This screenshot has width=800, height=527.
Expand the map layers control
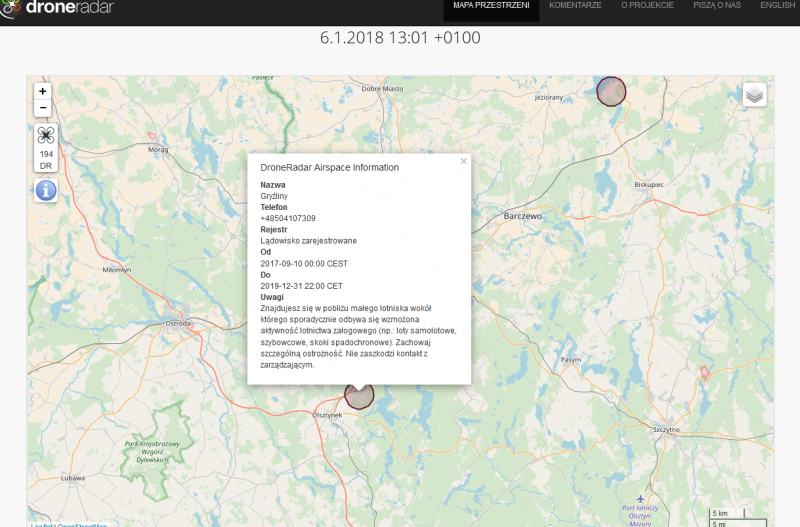754,94
